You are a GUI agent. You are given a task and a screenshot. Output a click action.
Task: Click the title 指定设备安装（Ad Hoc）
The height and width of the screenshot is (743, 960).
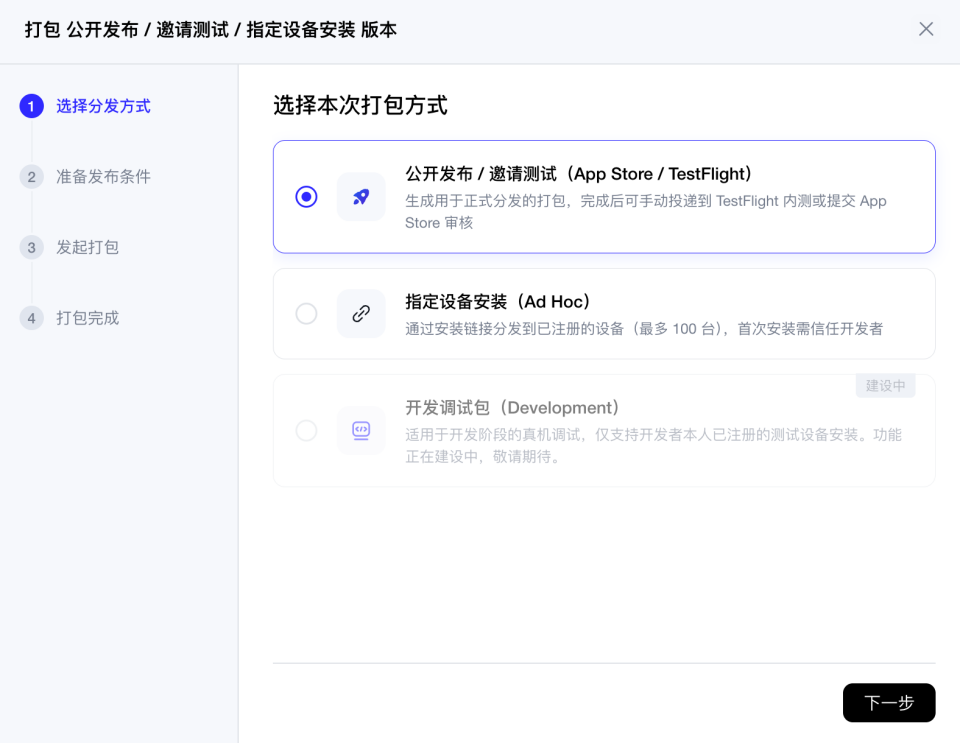pos(497,302)
